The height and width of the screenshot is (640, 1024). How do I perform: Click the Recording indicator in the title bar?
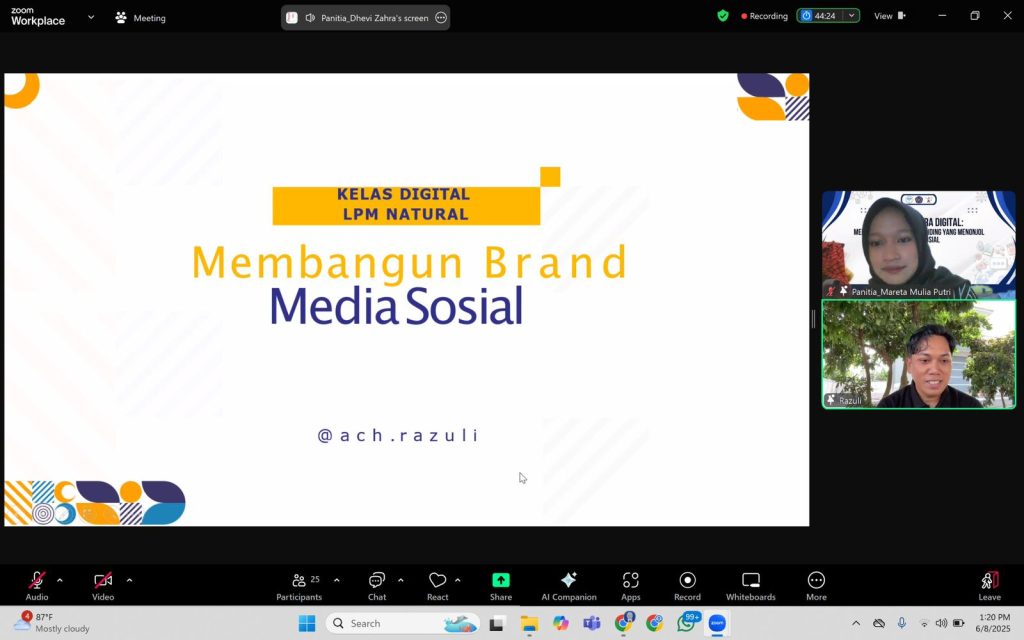pos(764,16)
